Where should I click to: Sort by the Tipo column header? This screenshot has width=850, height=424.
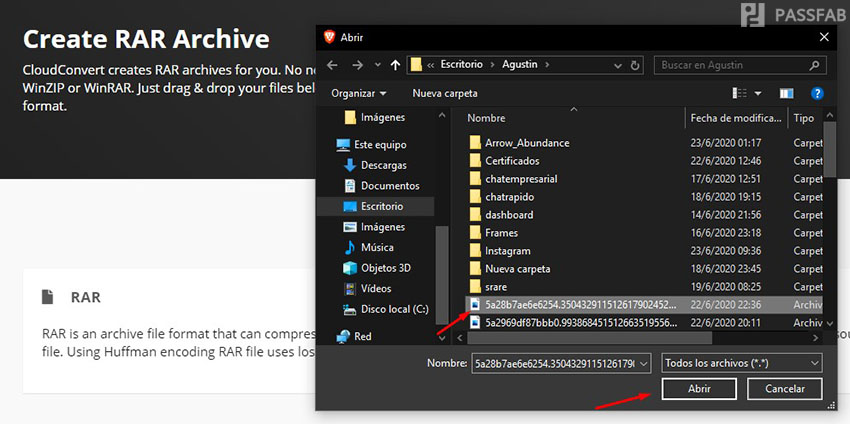point(804,118)
